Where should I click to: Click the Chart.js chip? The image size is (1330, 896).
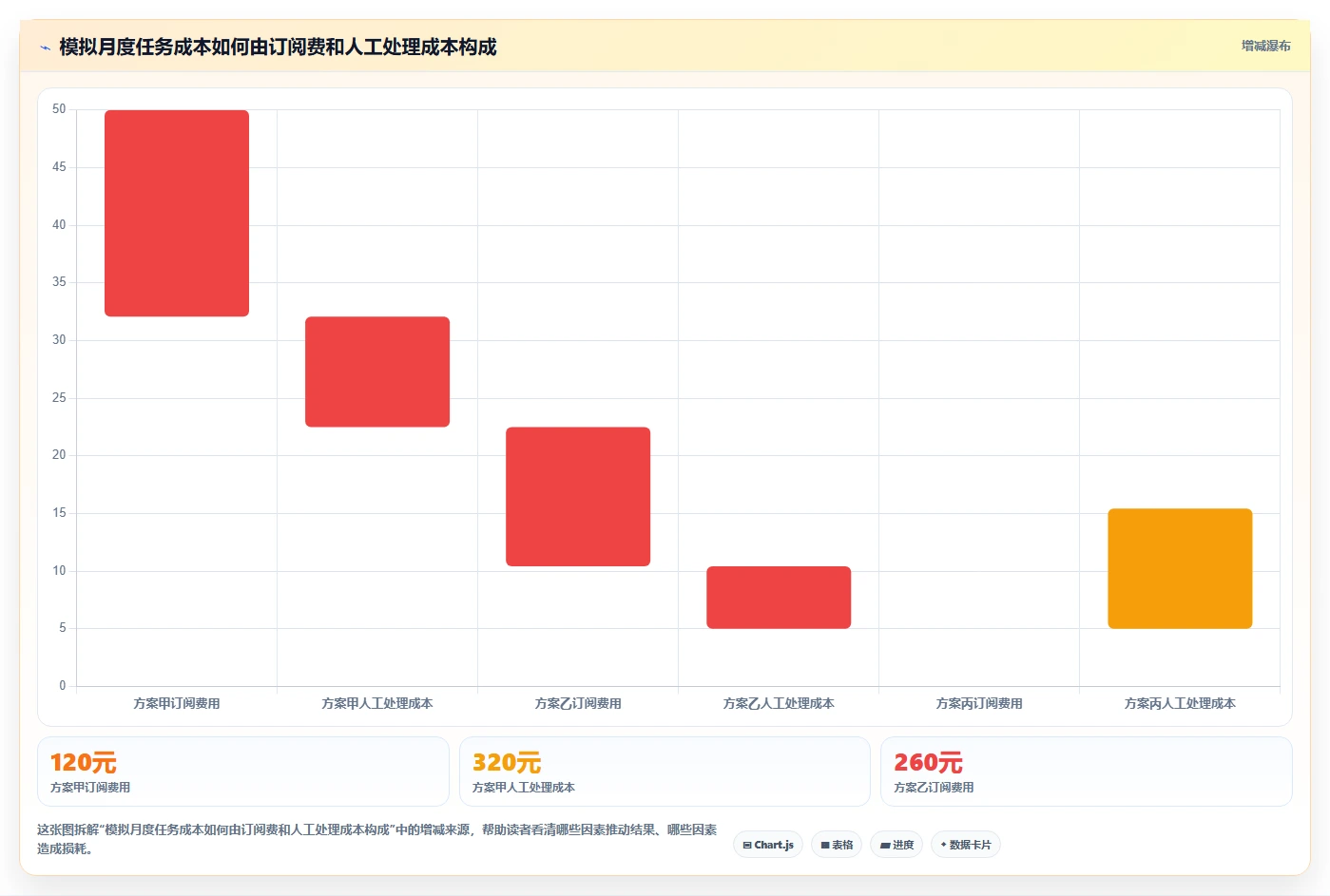pyautogui.click(x=768, y=845)
